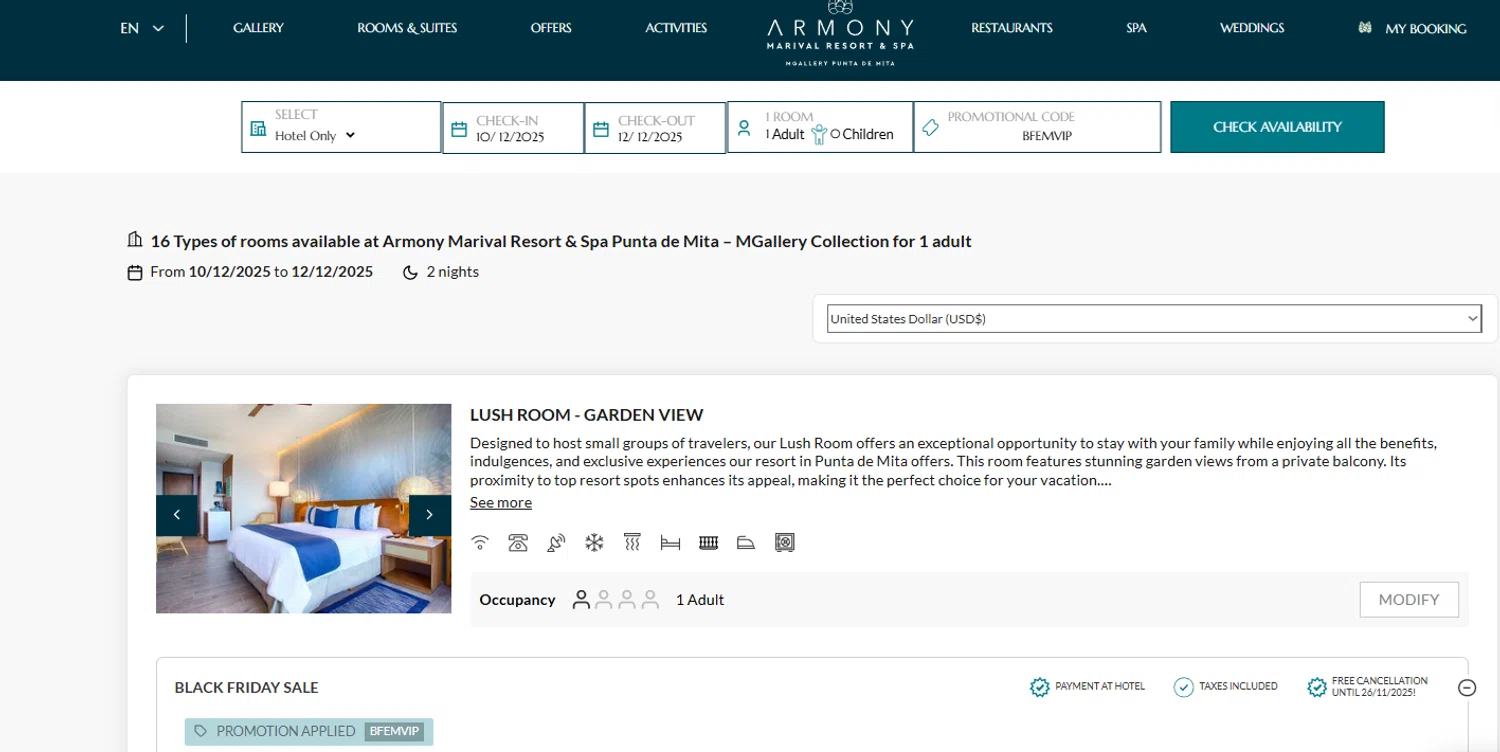This screenshot has height=752, width=1500.
Task: Click the Check-in calendar icon
Action: tap(459, 129)
